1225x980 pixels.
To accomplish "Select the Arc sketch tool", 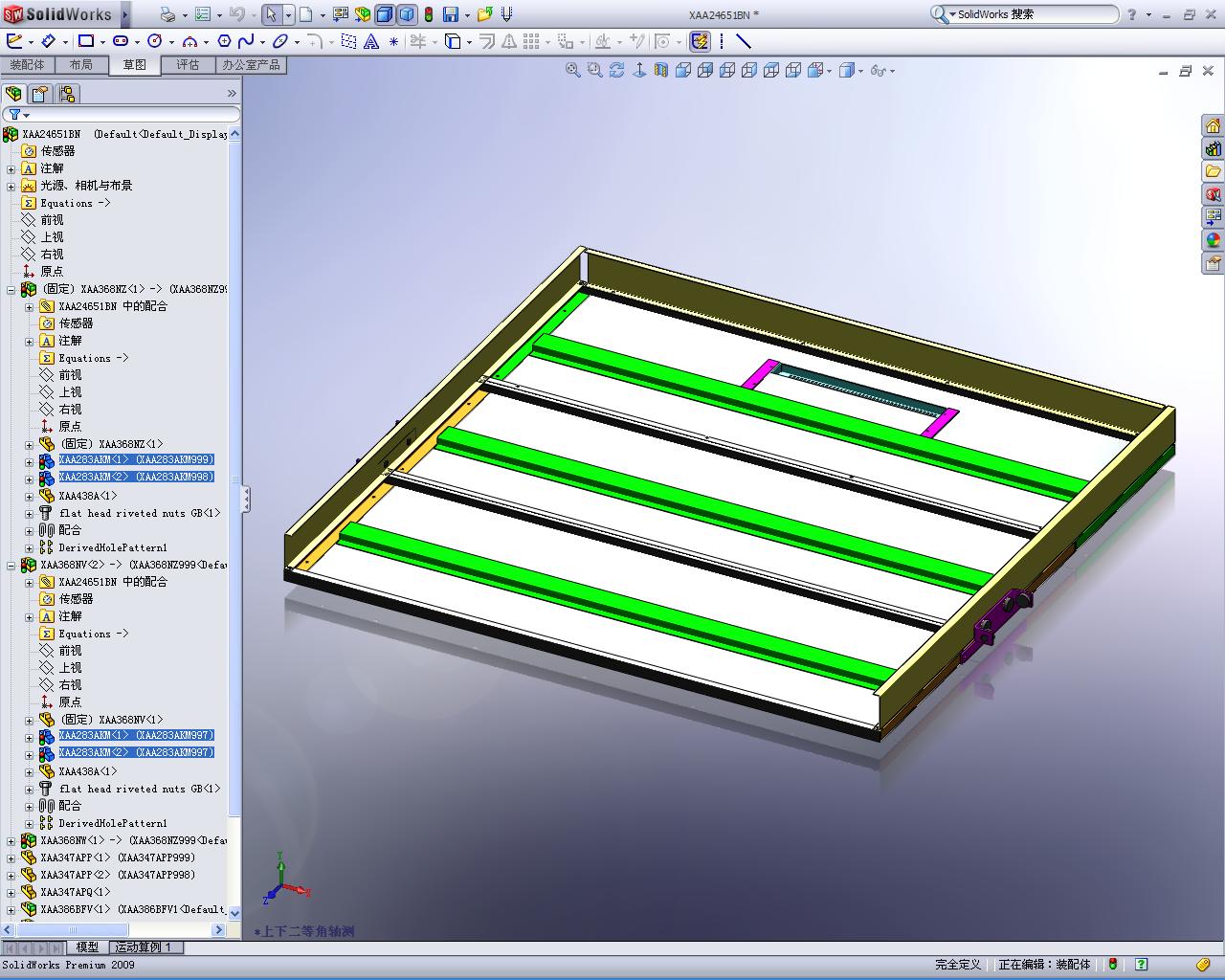I will click(x=189, y=41).
